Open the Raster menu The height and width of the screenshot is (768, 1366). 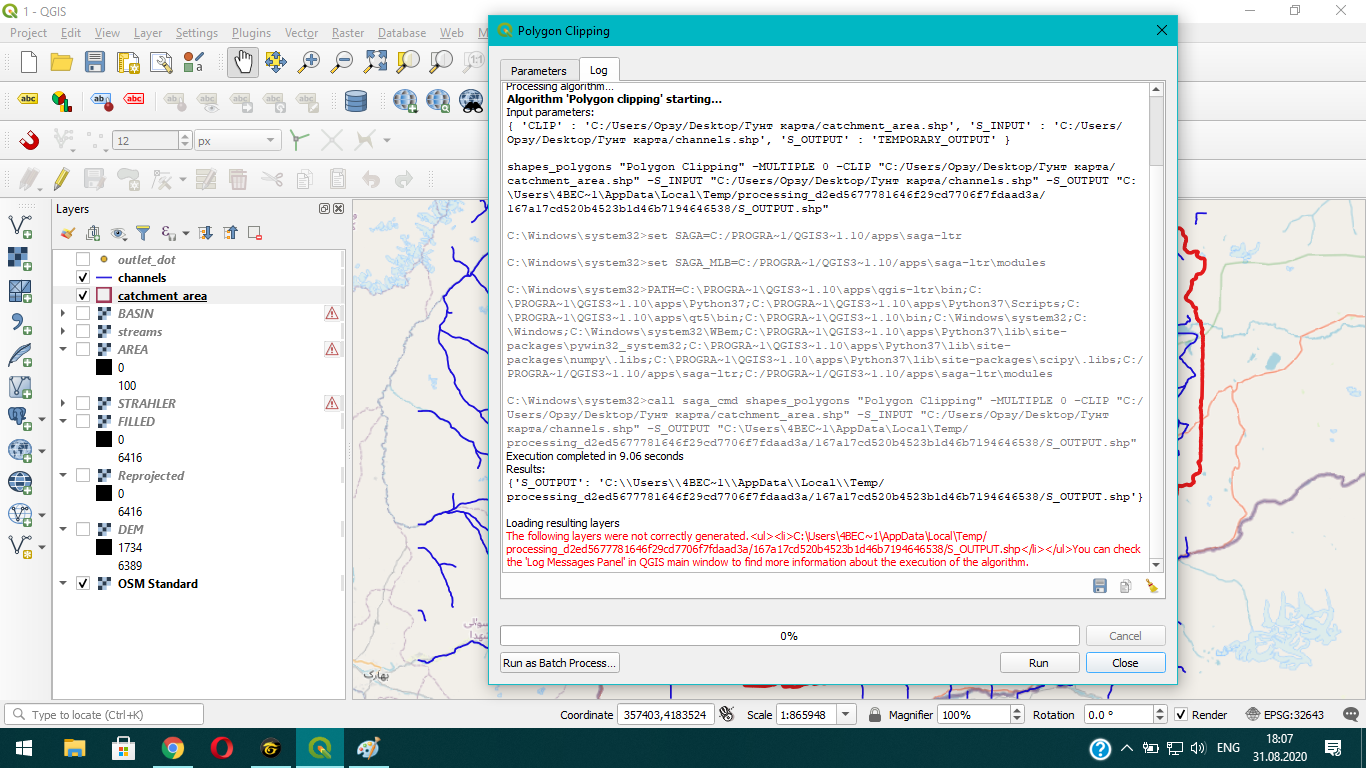click(x=348, y=33)
